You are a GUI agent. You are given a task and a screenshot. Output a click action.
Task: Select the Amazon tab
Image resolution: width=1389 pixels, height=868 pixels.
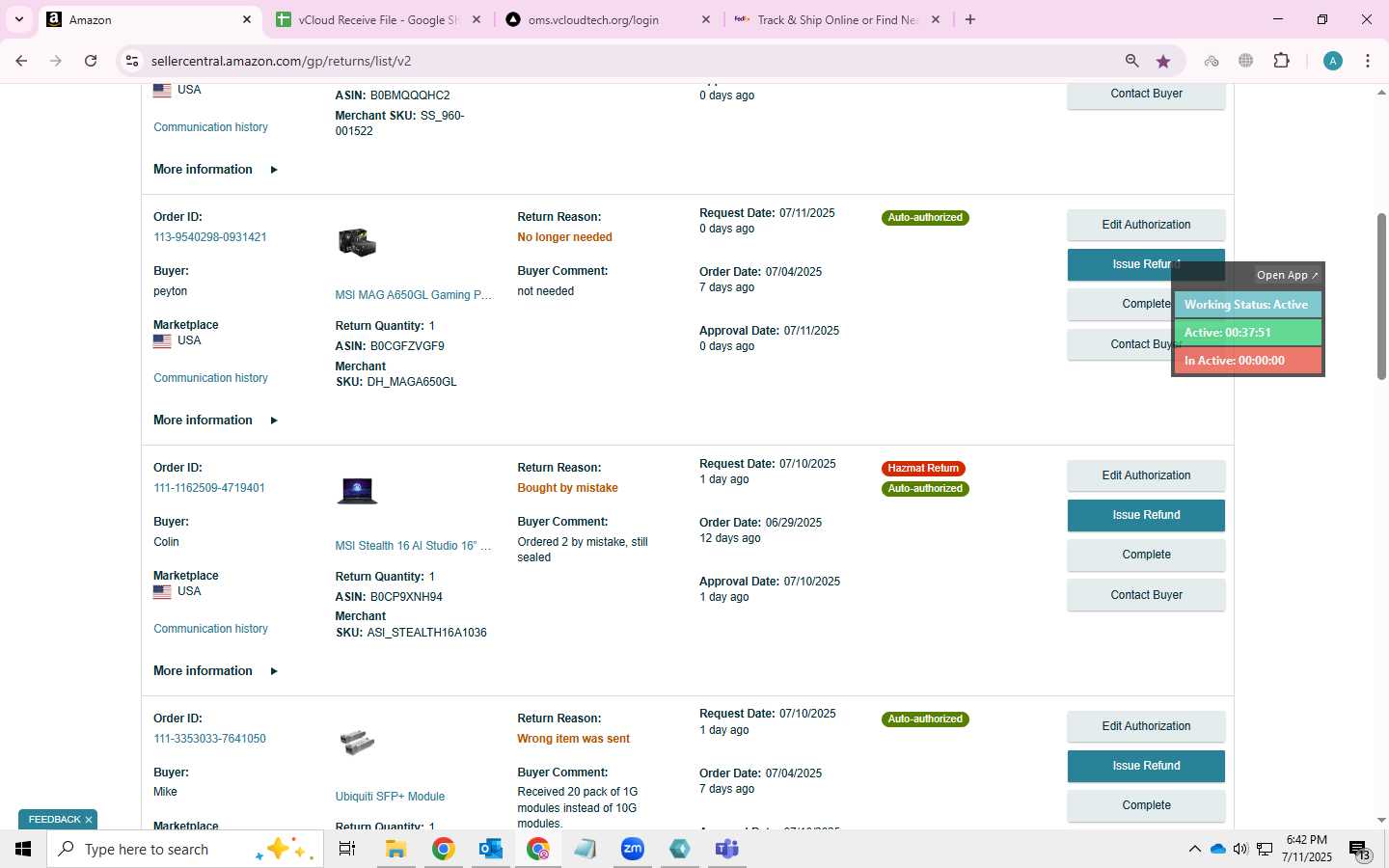(150, 19)
